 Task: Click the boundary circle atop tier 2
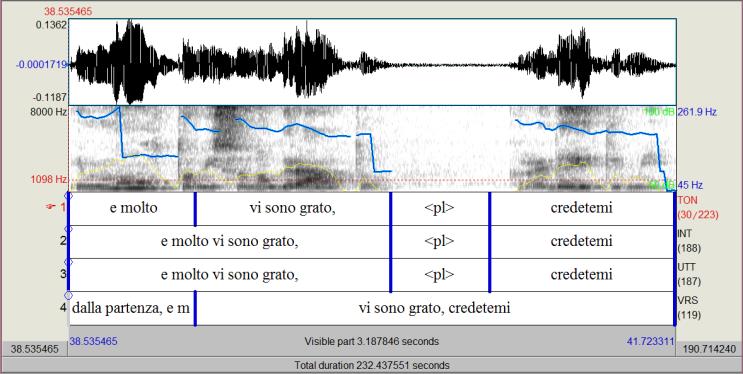pos(68,229)
